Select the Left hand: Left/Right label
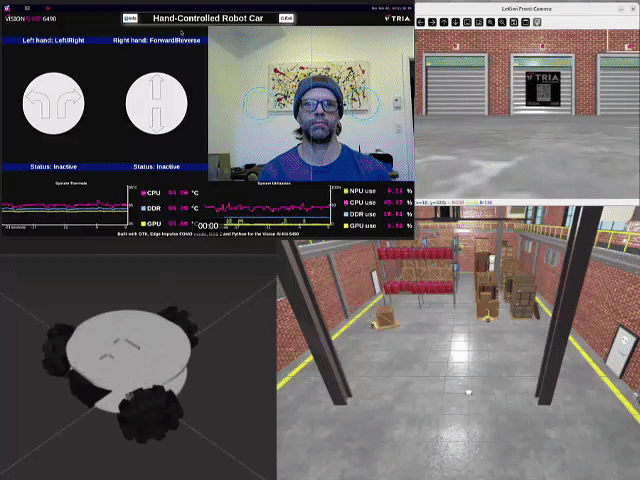 coord(52,41)
